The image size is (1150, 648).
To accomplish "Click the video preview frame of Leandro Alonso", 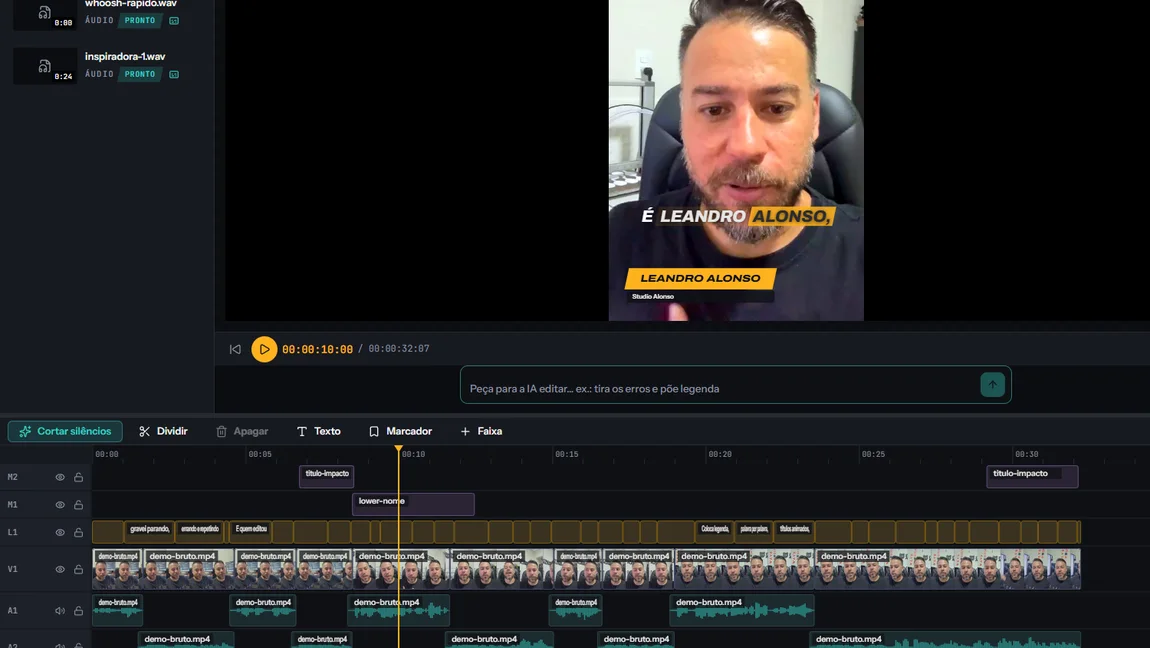I will [x=736, y=160].
